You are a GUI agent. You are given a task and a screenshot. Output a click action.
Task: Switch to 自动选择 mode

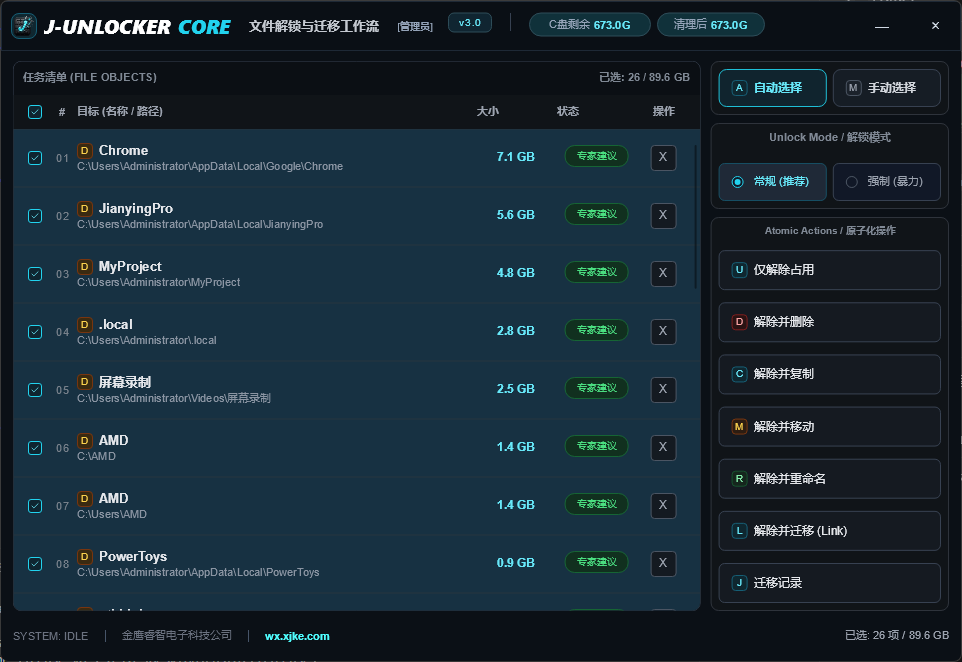(772, 88)
